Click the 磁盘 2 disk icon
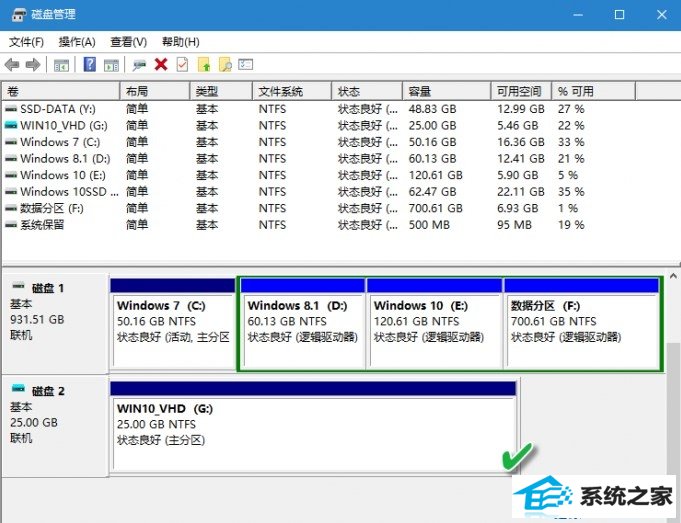The width and height of the screenshot is (681, 523). (18, 388)
